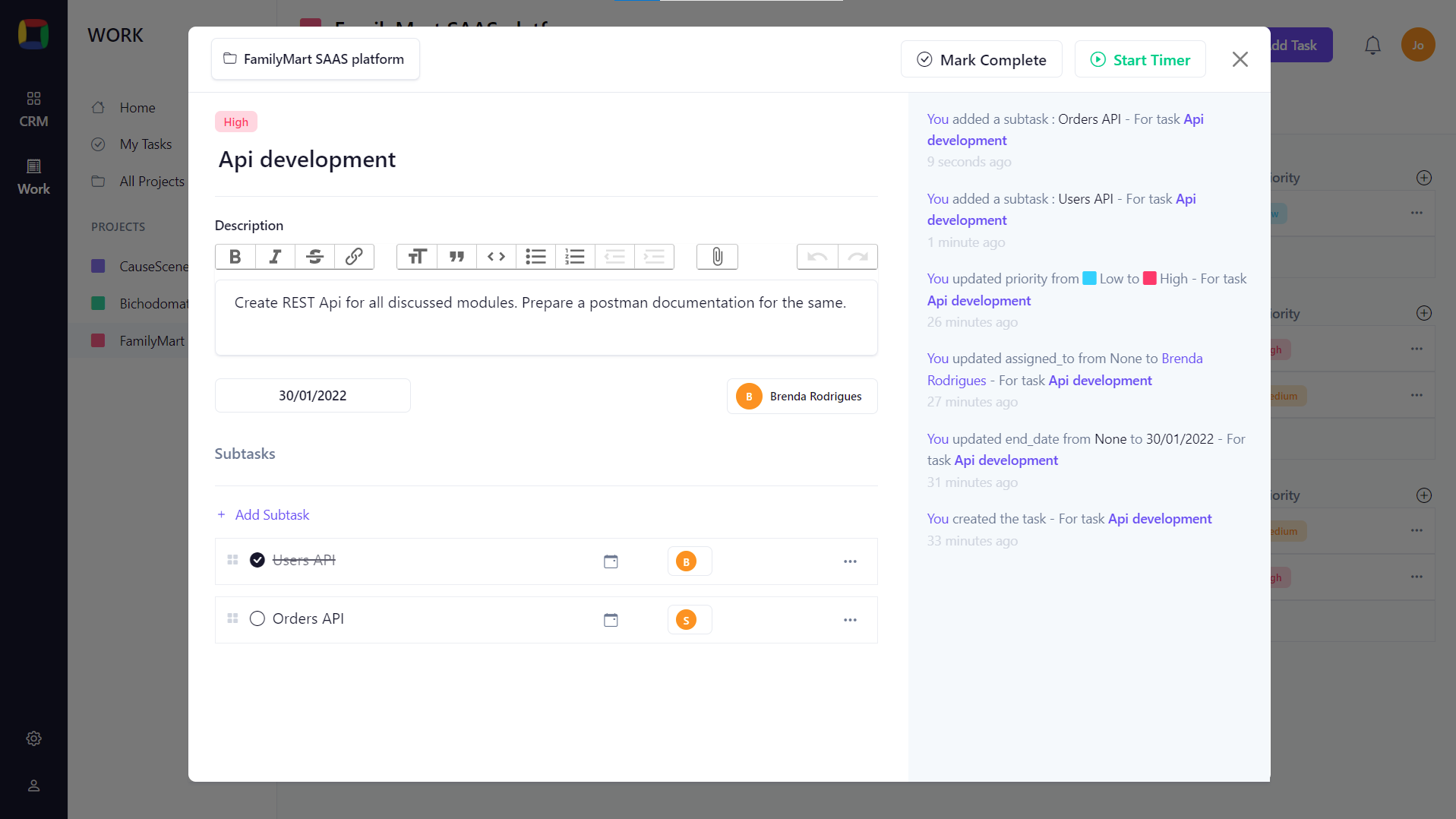Click the app logo
Screen dimensions: 1456x819
33,34
